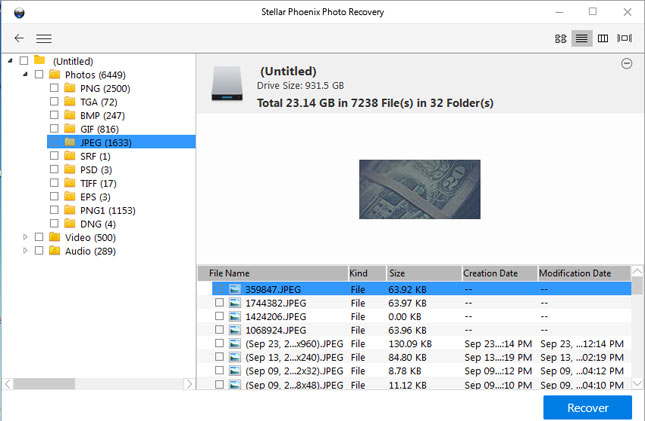The width and height of the screenshot is (645, 421).
Task: Switch to cover flow view icon
Action: tap(624, 38)
